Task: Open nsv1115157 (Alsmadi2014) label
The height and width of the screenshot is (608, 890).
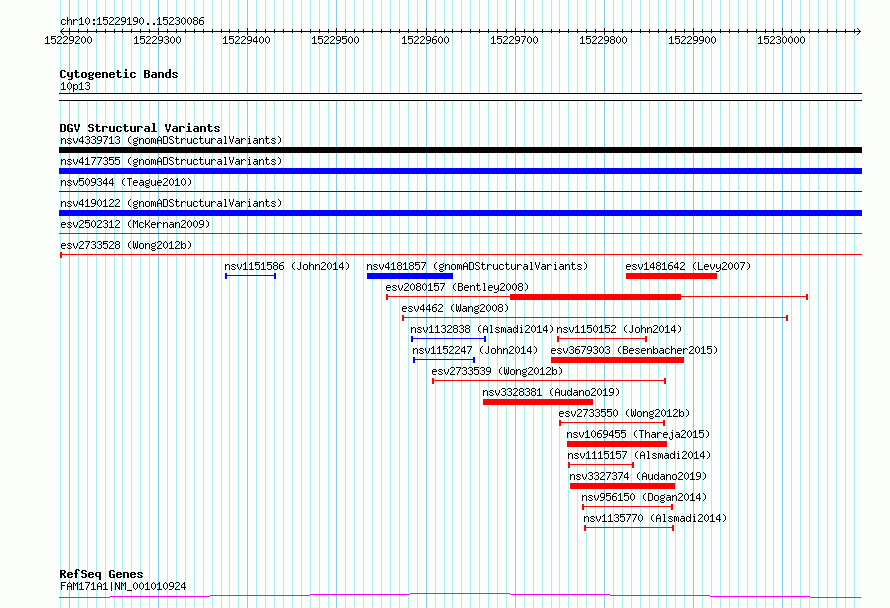Action: tap(639, 455)
